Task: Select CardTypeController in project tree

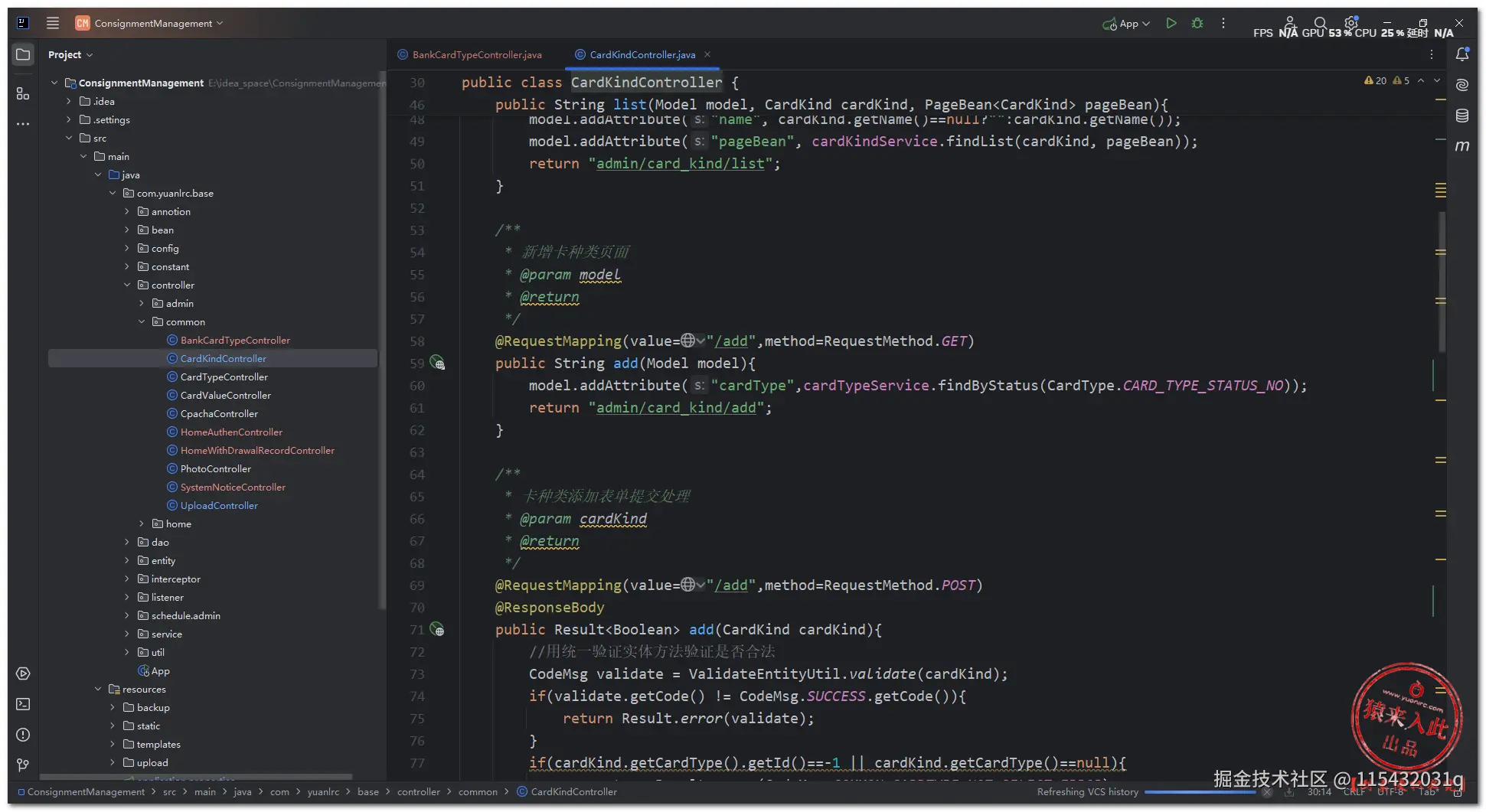Action: tap(224, 377)
